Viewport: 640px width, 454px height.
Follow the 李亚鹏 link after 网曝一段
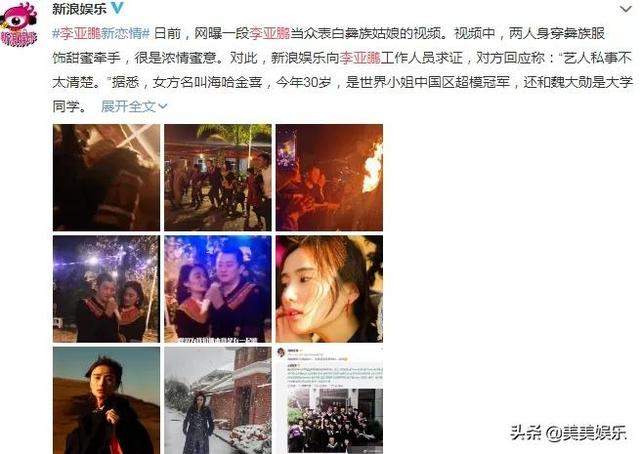(269, 33)
